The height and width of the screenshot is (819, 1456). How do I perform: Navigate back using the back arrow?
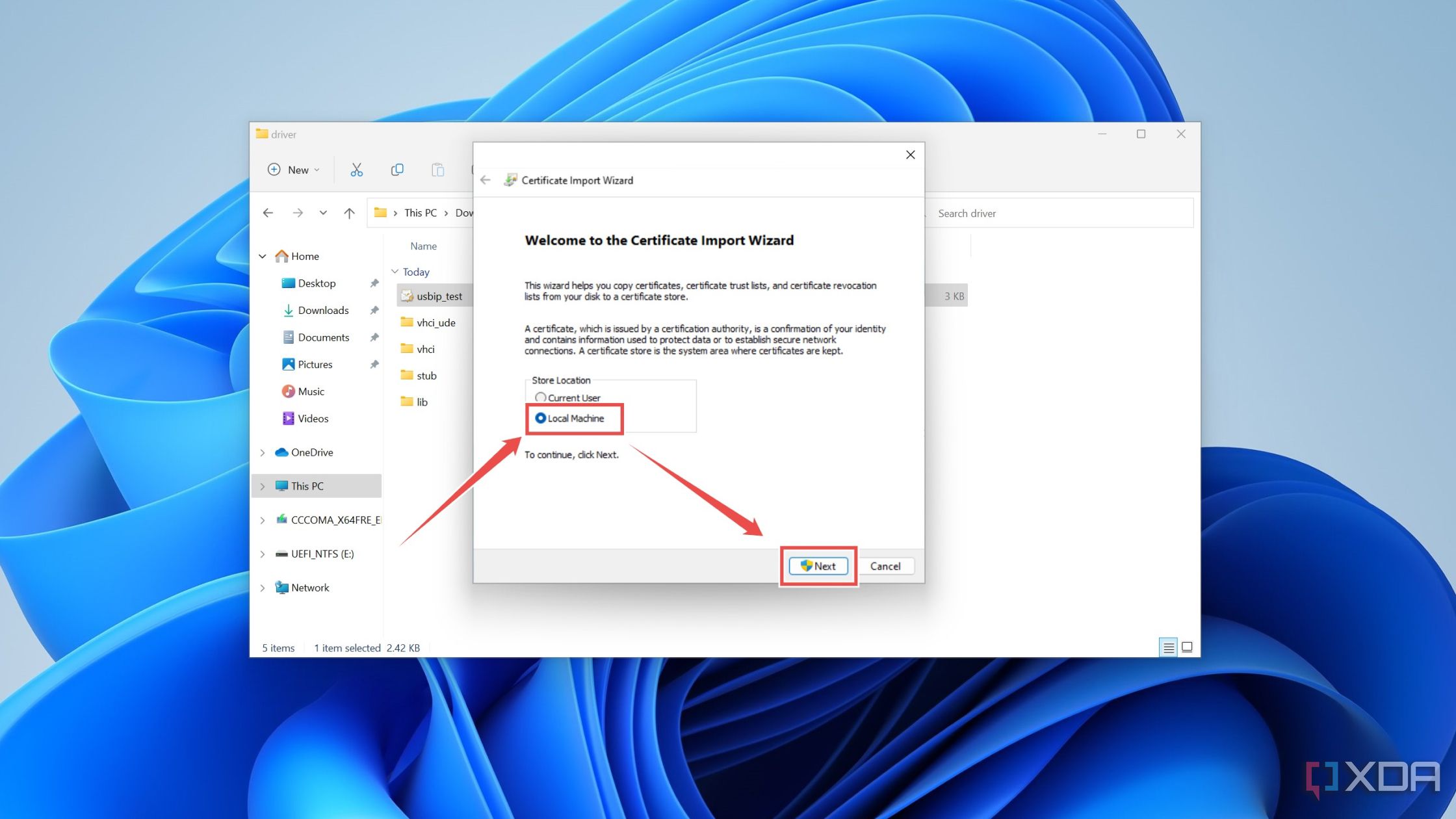tap(268, 213)
